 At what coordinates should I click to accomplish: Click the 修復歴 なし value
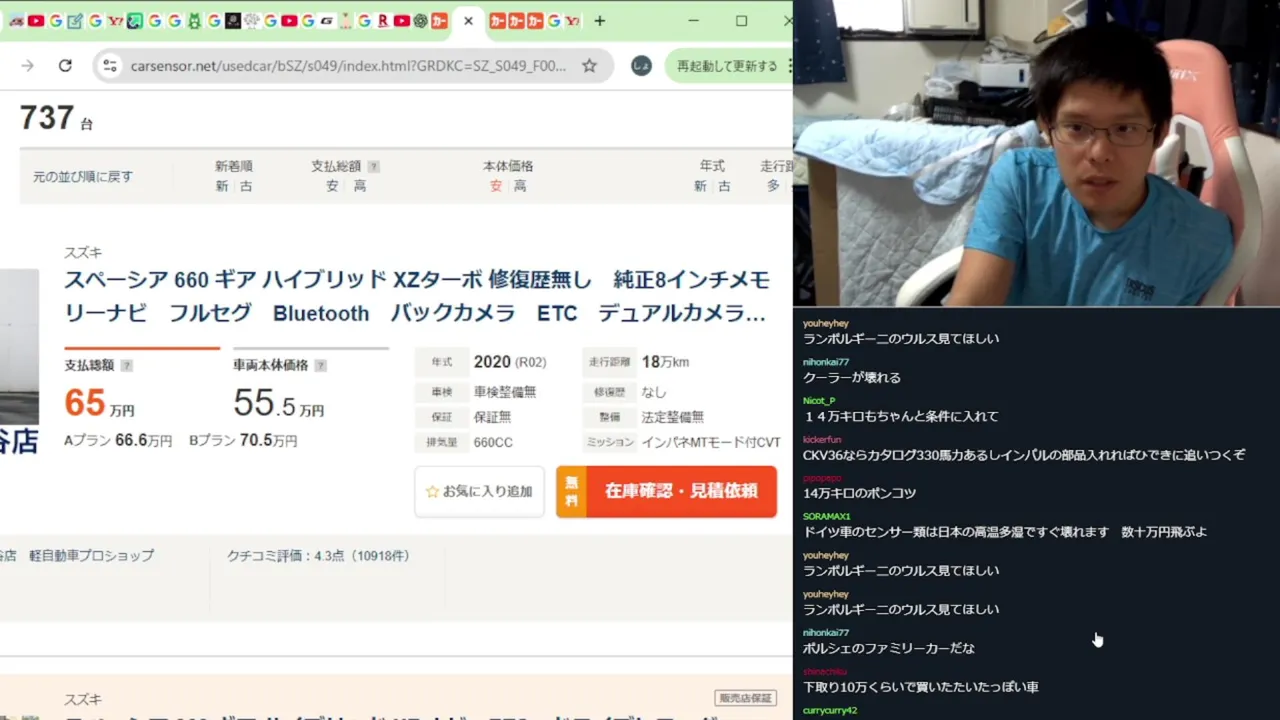[654, 392]
